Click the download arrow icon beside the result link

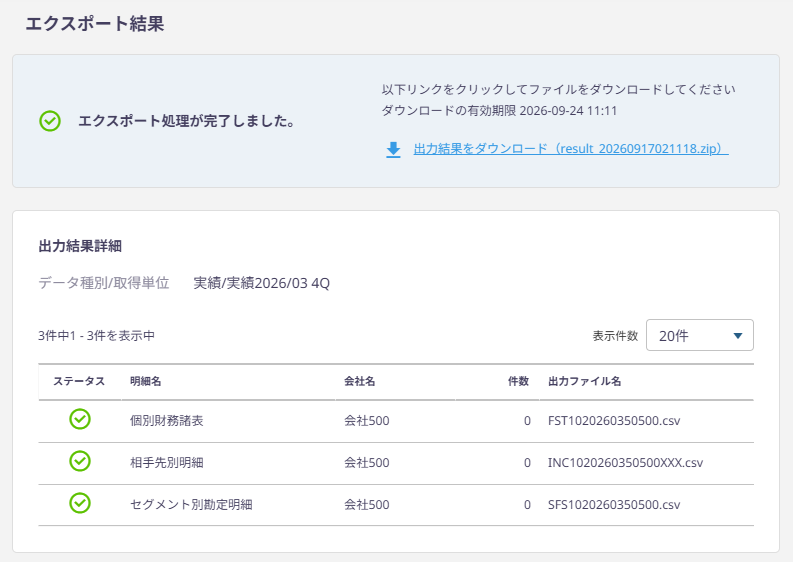coord(393,150)
